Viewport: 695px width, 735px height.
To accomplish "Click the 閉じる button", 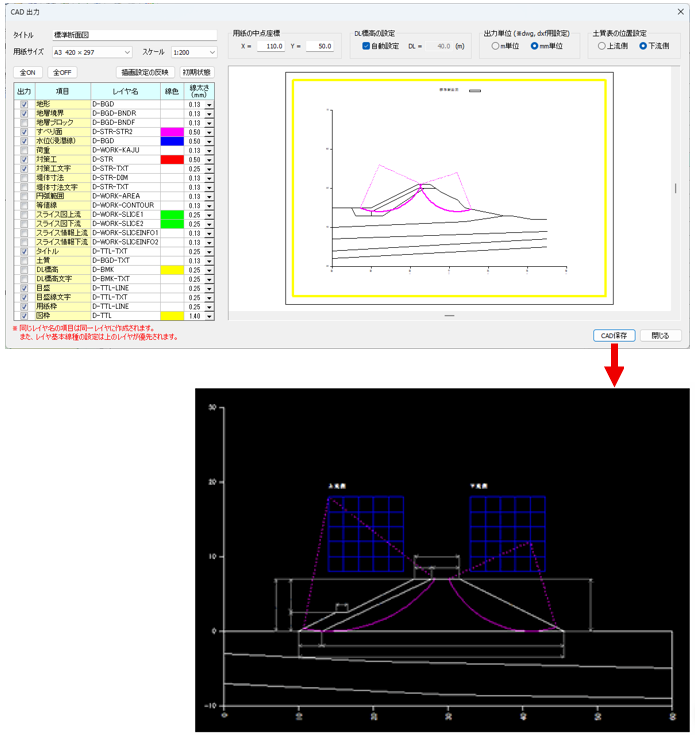I will point(660,336).
